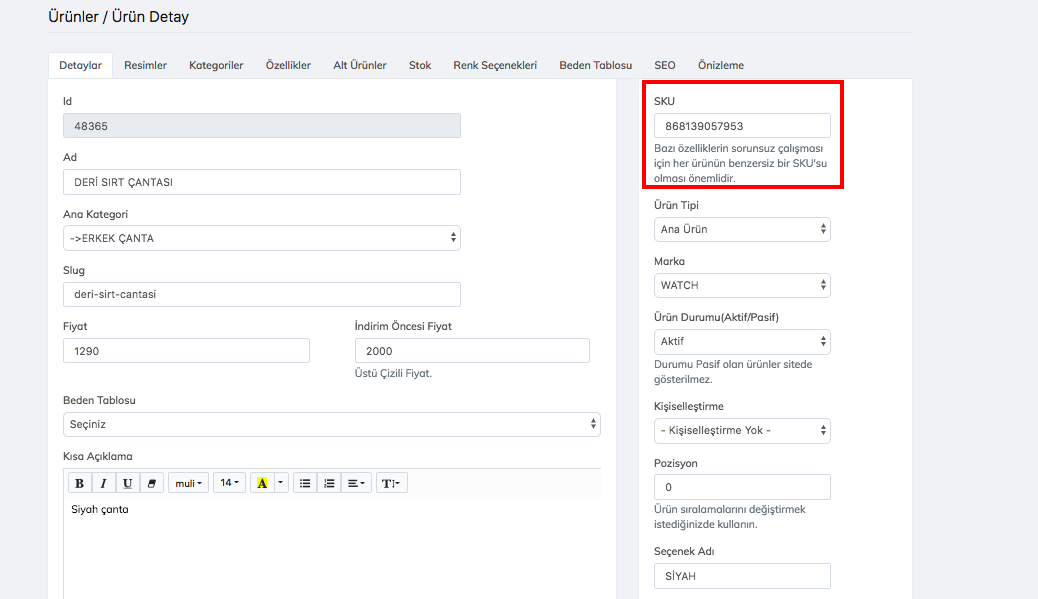Open the paragraph alignment options

356,483
